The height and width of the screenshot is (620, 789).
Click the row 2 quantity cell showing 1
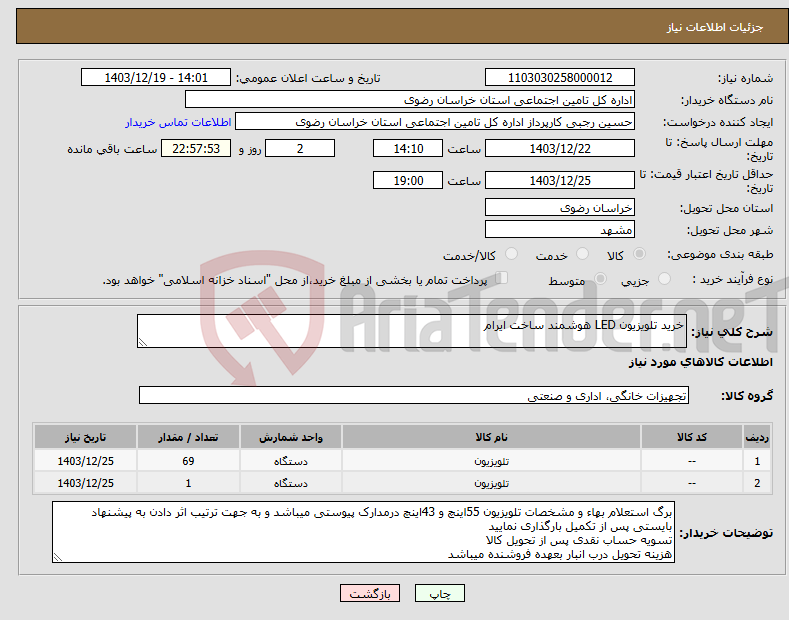(x=188, y=483)
